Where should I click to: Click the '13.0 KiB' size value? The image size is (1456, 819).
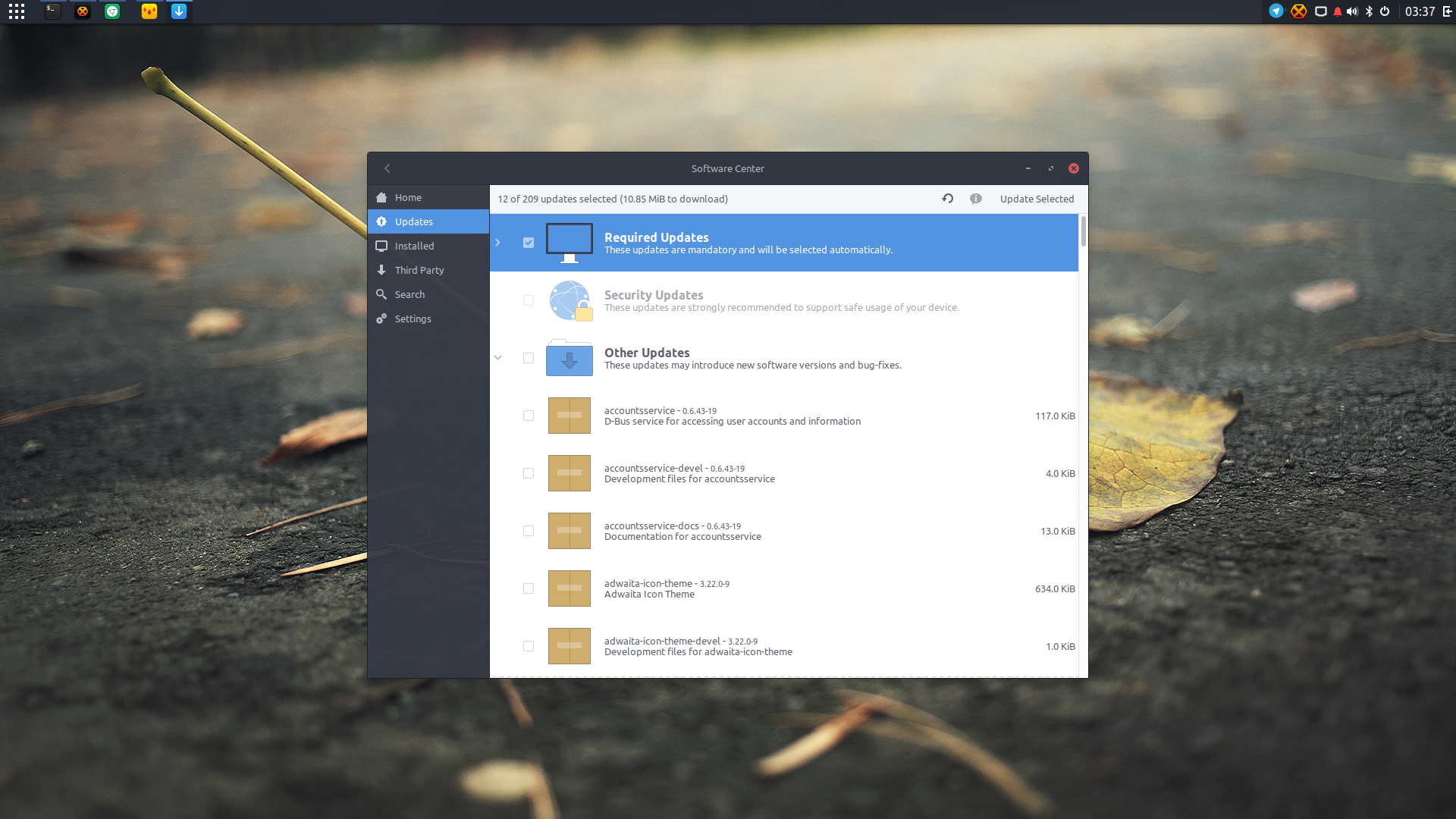click(1058, 531)
